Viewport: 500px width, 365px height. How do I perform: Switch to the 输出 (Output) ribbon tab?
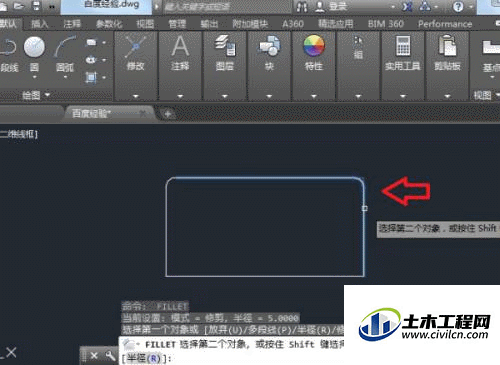209,24
